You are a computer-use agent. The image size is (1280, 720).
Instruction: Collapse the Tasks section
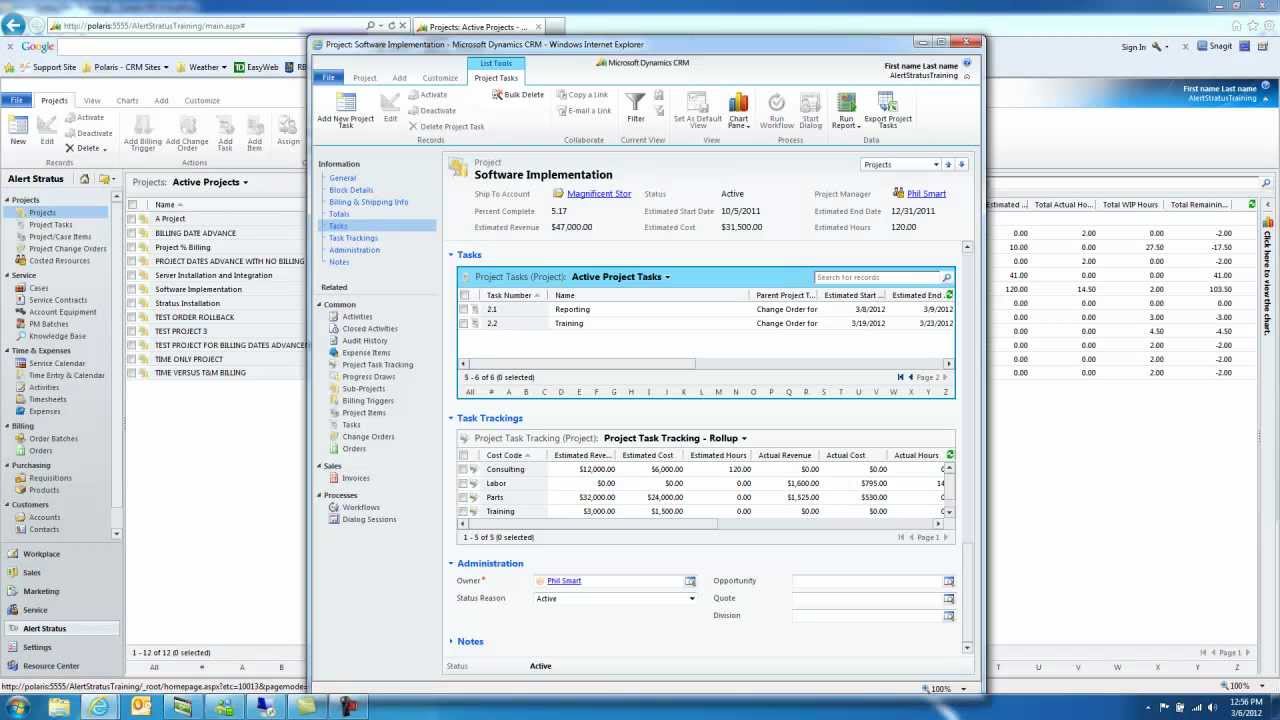451,255
